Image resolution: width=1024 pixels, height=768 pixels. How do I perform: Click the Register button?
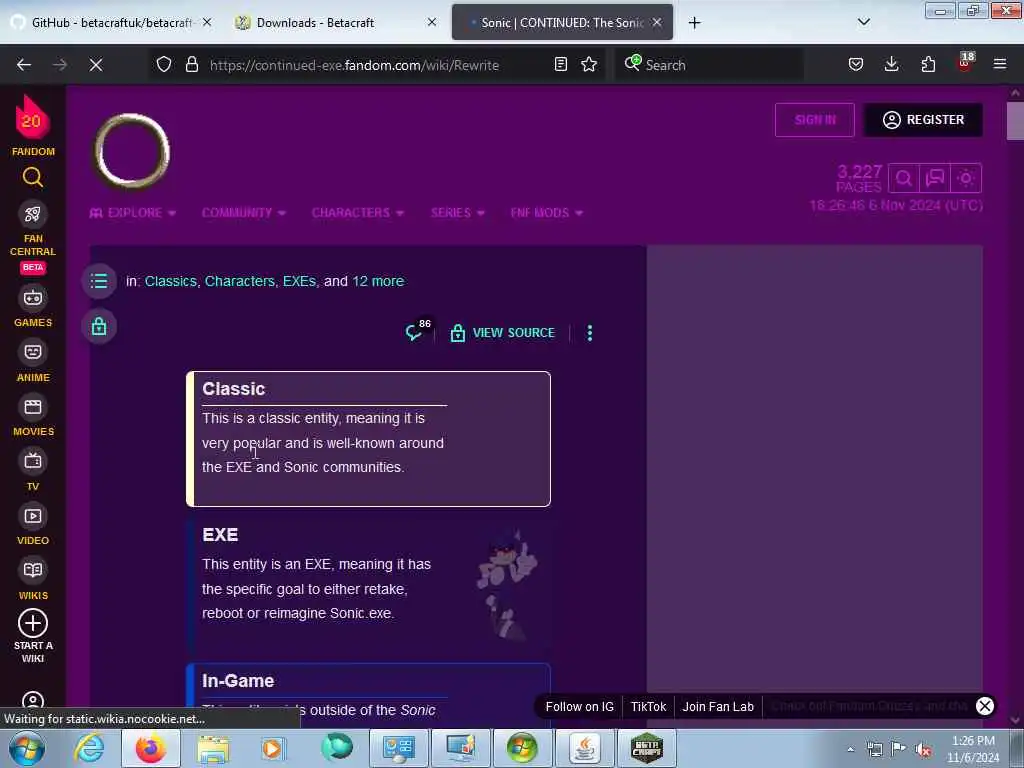click(x=923, y=120)
